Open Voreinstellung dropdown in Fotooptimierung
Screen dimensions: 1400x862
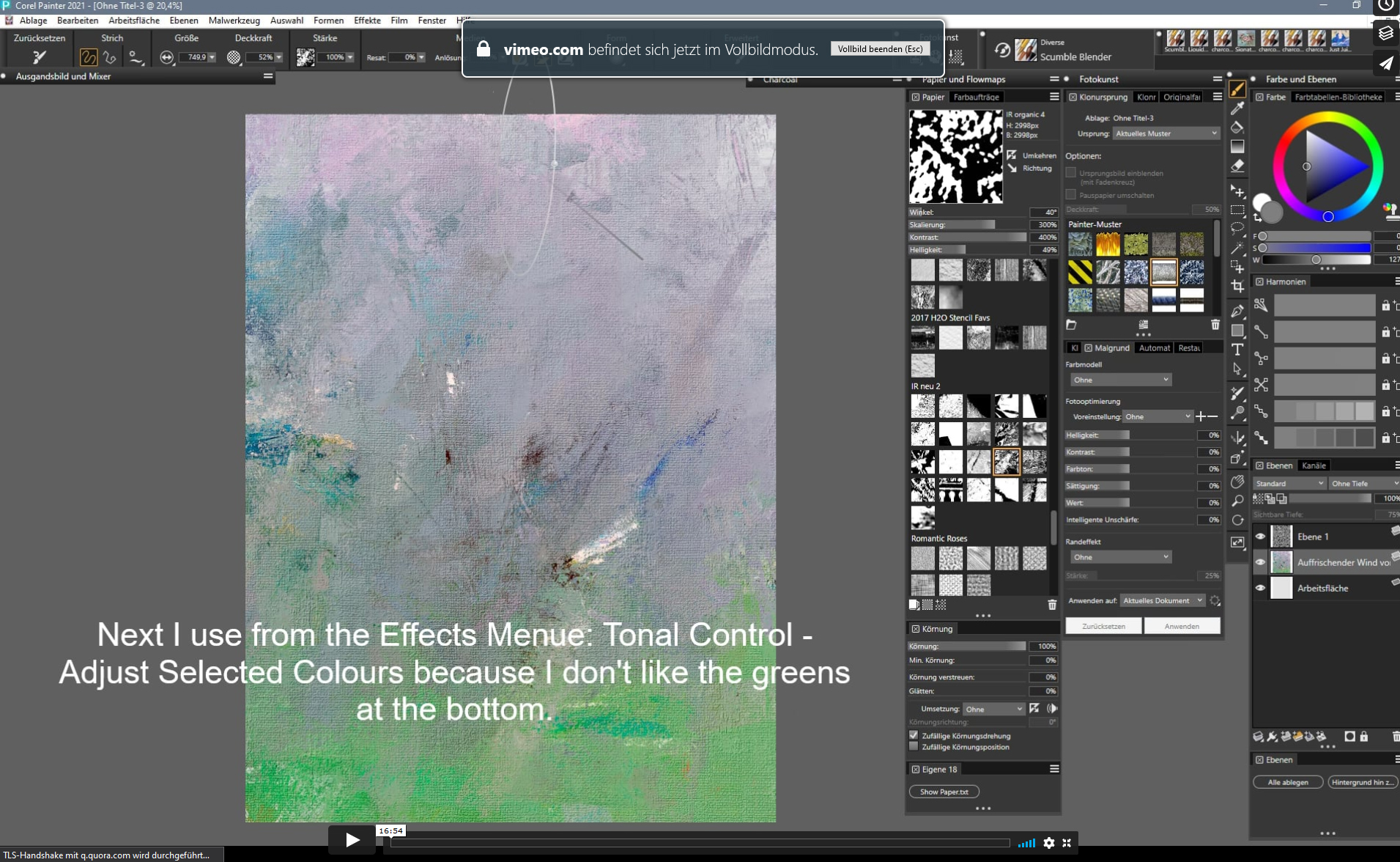coord(1158,416)
